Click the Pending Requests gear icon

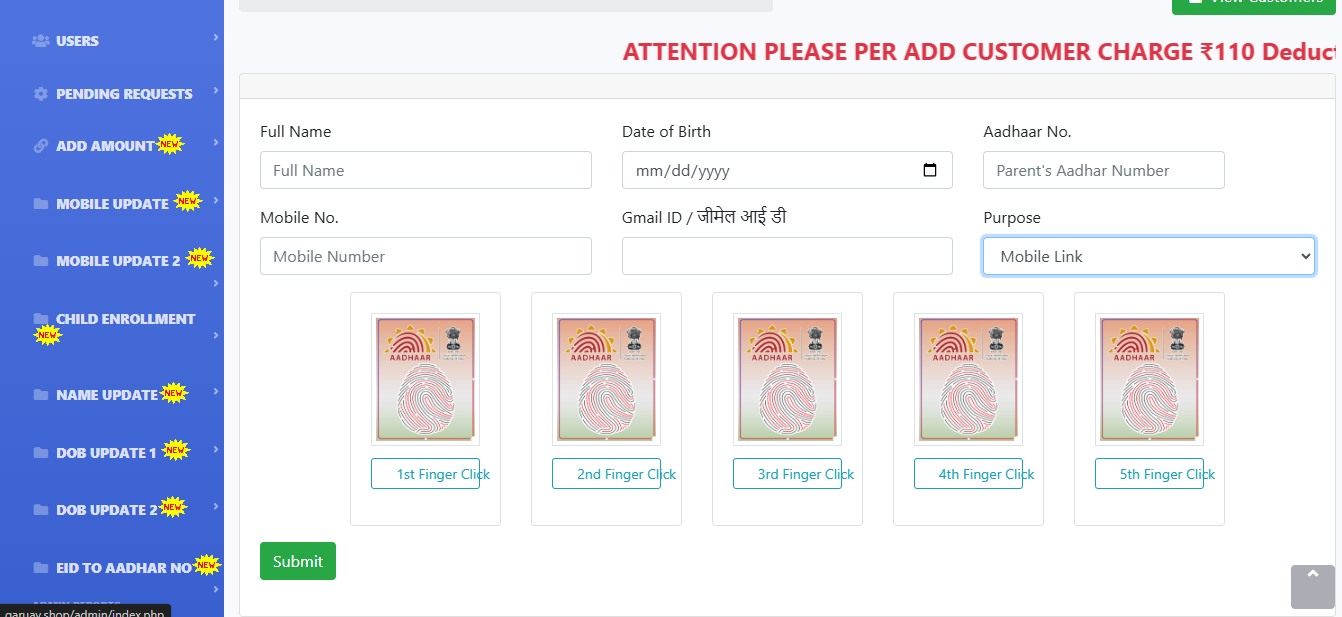tap(41, 94)
